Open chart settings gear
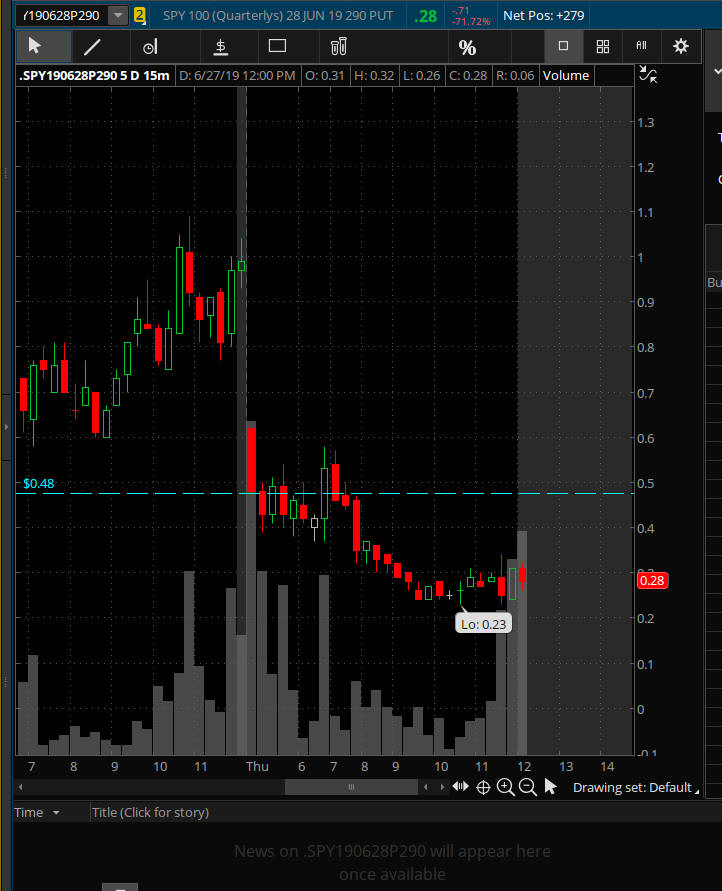 tap(681, 46)
